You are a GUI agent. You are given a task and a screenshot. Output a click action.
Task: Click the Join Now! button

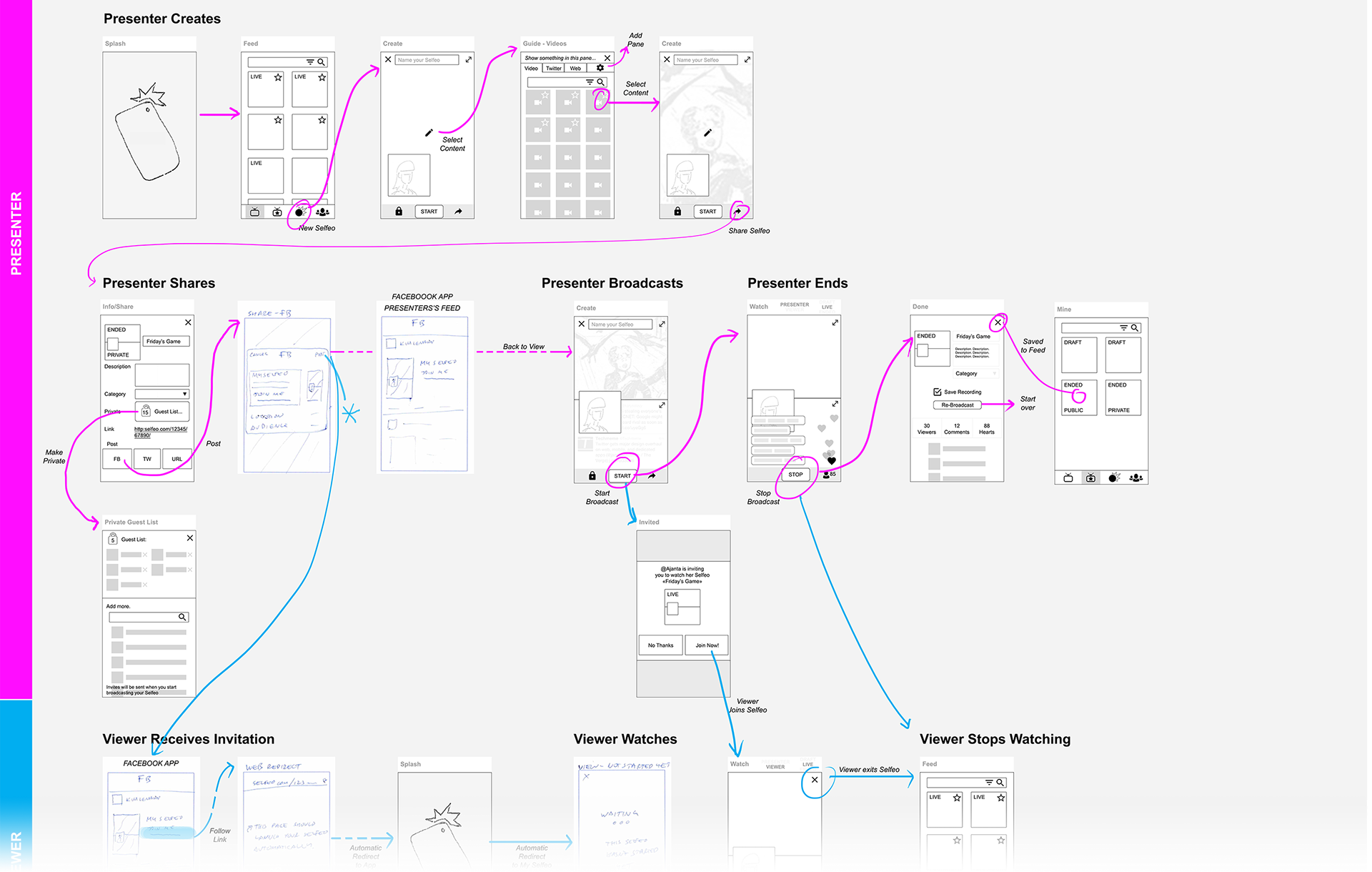(707, 645)
